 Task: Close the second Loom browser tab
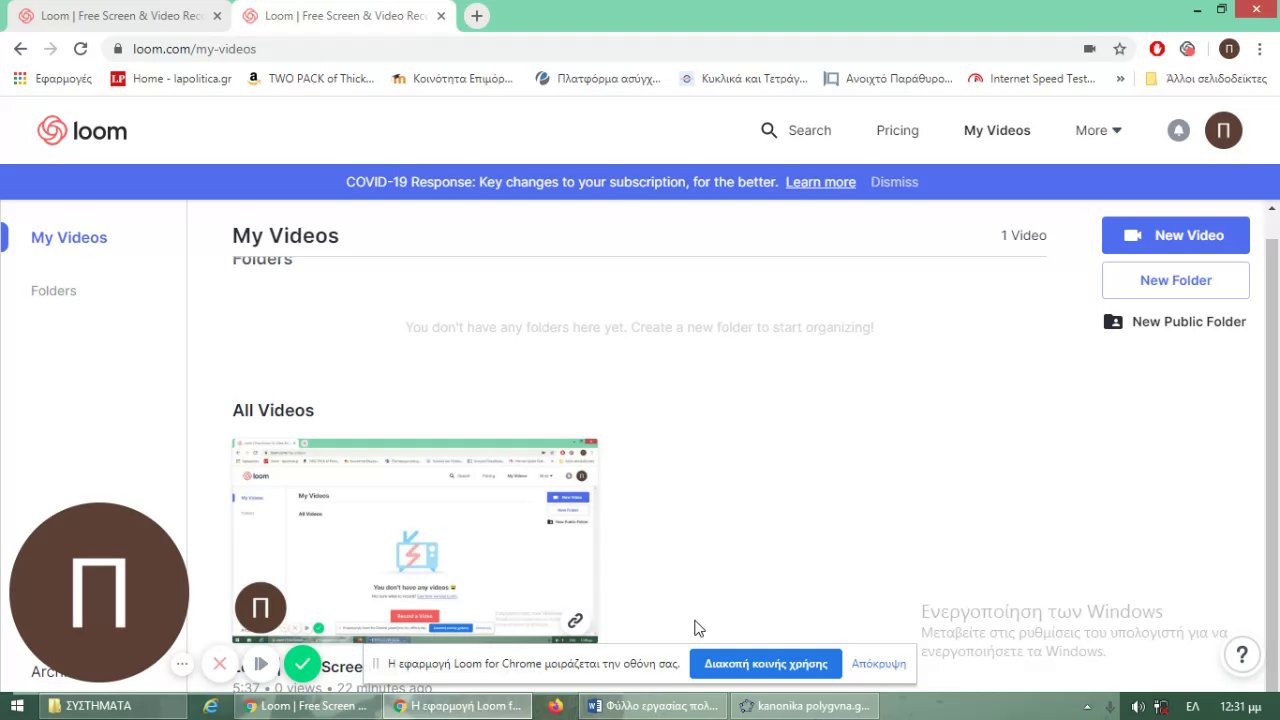pos(441,16)
